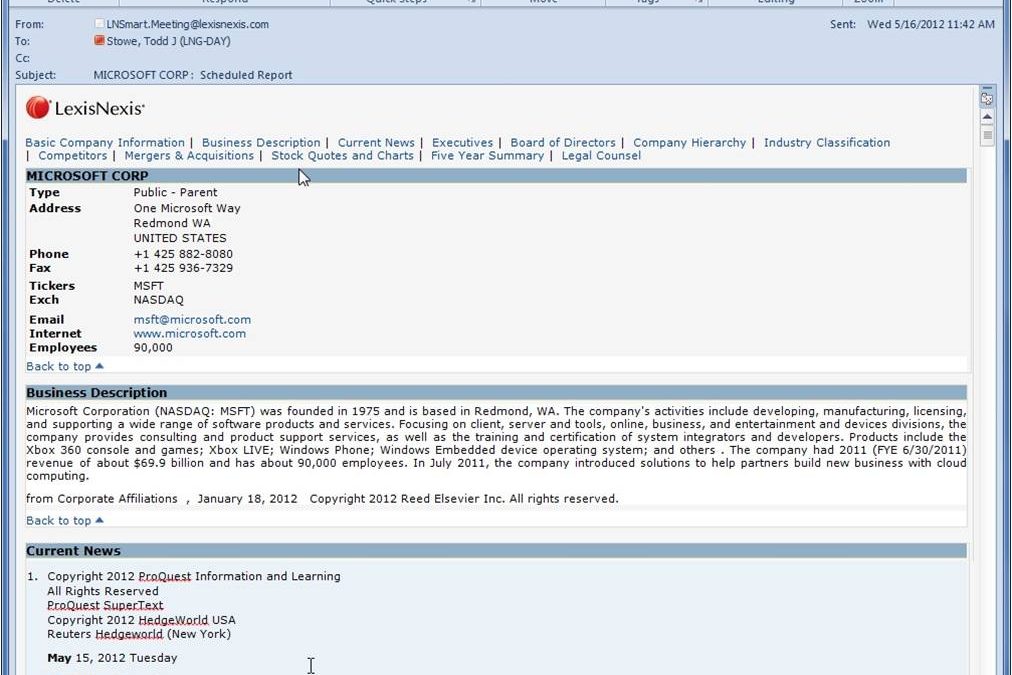1012x675 pixels.
Task: Click the Business Description paragraph text
Action: click(496, 443)
